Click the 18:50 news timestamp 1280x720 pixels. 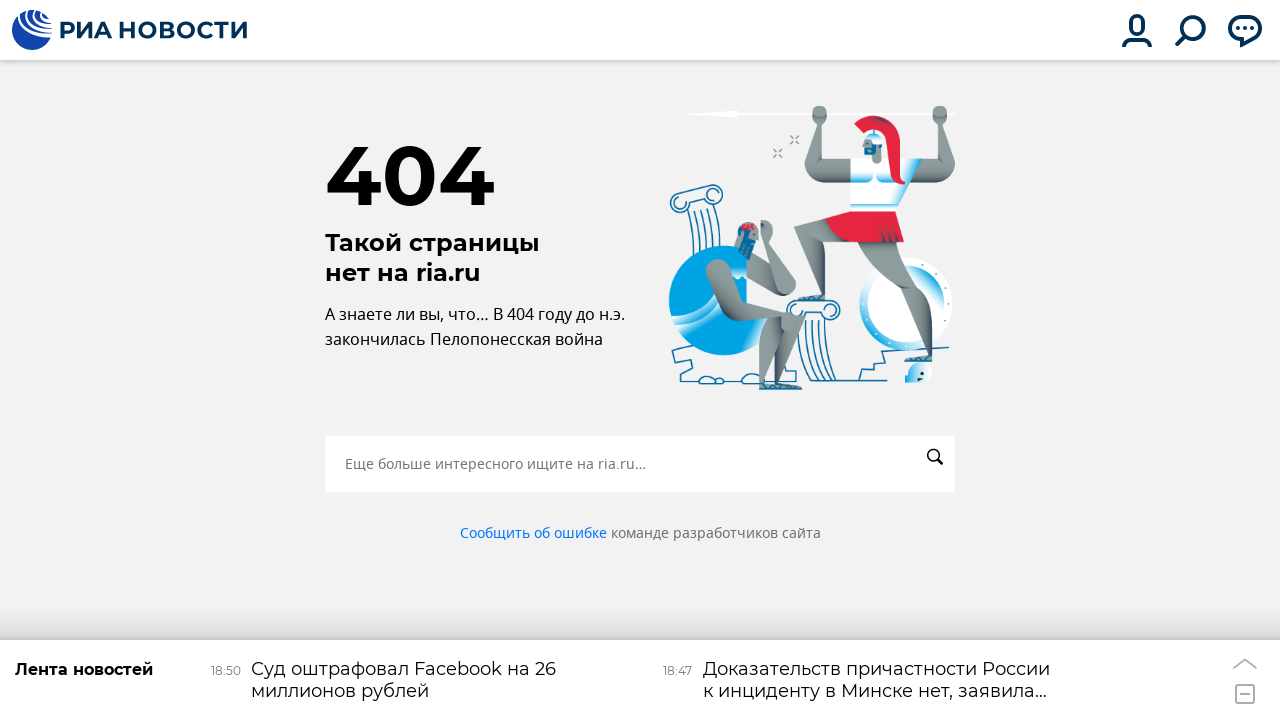tap(226, 671)
